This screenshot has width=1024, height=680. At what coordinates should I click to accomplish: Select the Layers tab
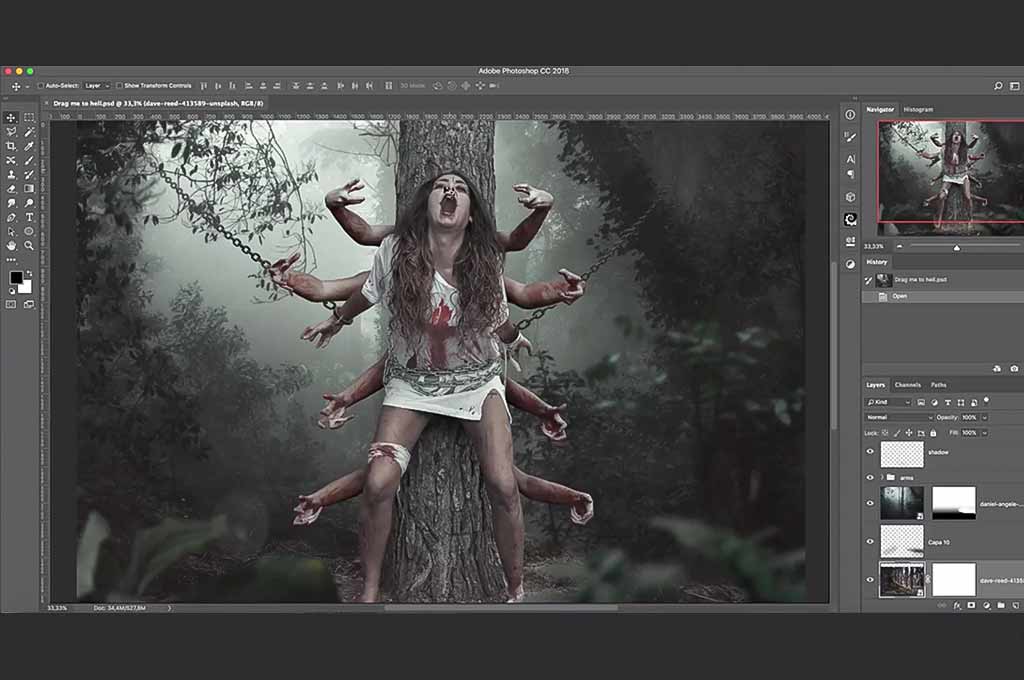coord(876,385)
